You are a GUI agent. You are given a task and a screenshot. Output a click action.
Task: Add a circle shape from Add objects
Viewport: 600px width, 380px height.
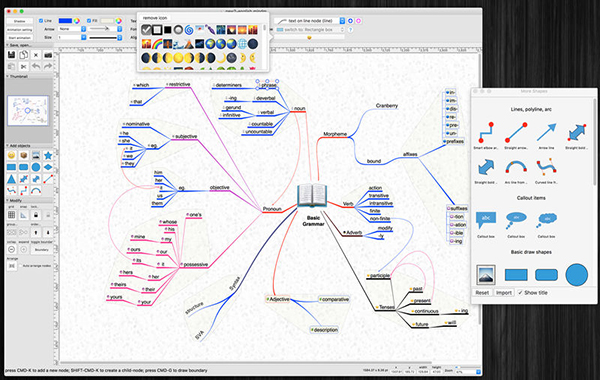tap(36, 167)
